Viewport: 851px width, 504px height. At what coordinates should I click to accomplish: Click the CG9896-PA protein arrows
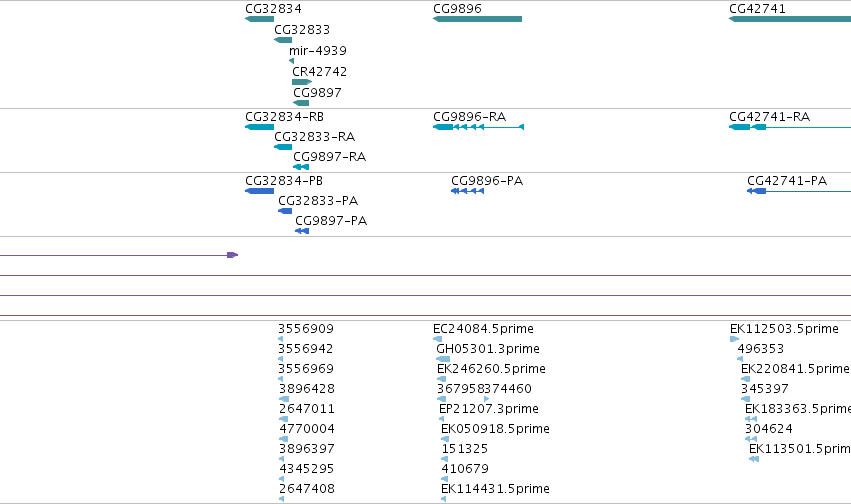(x=467, y=191)
